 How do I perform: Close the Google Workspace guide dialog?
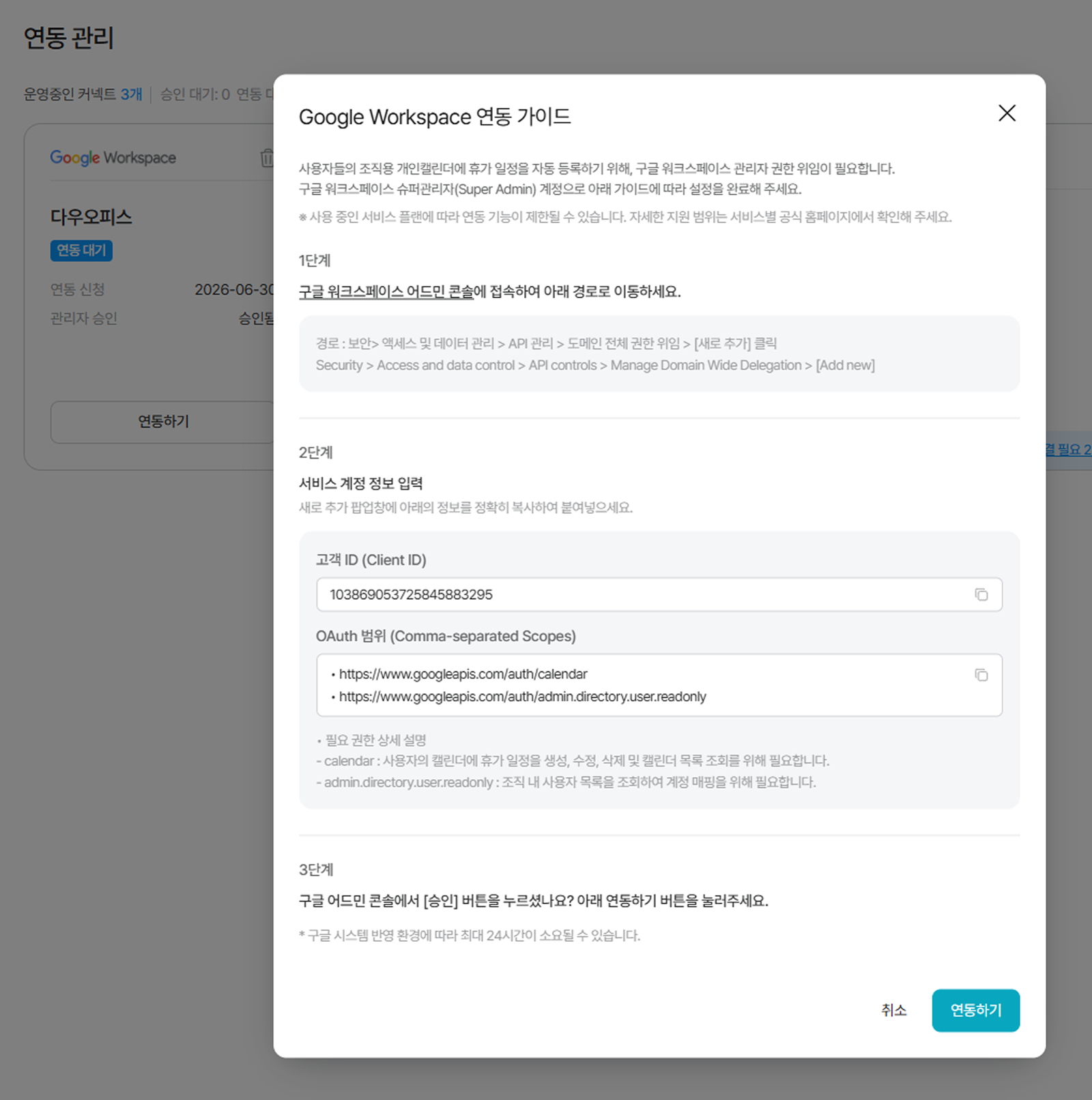point(1007,113)
